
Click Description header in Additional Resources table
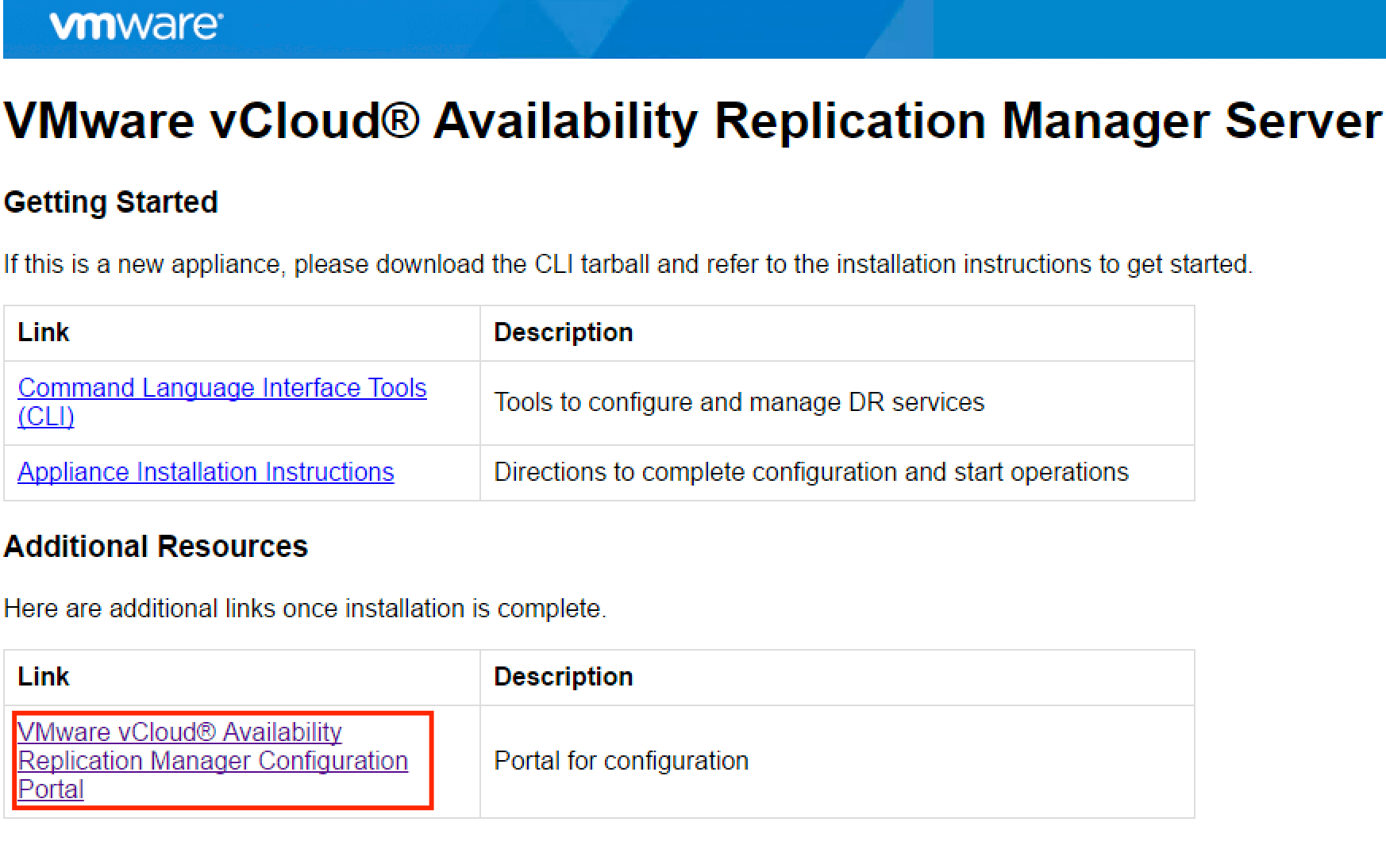[x=563, y=677]
